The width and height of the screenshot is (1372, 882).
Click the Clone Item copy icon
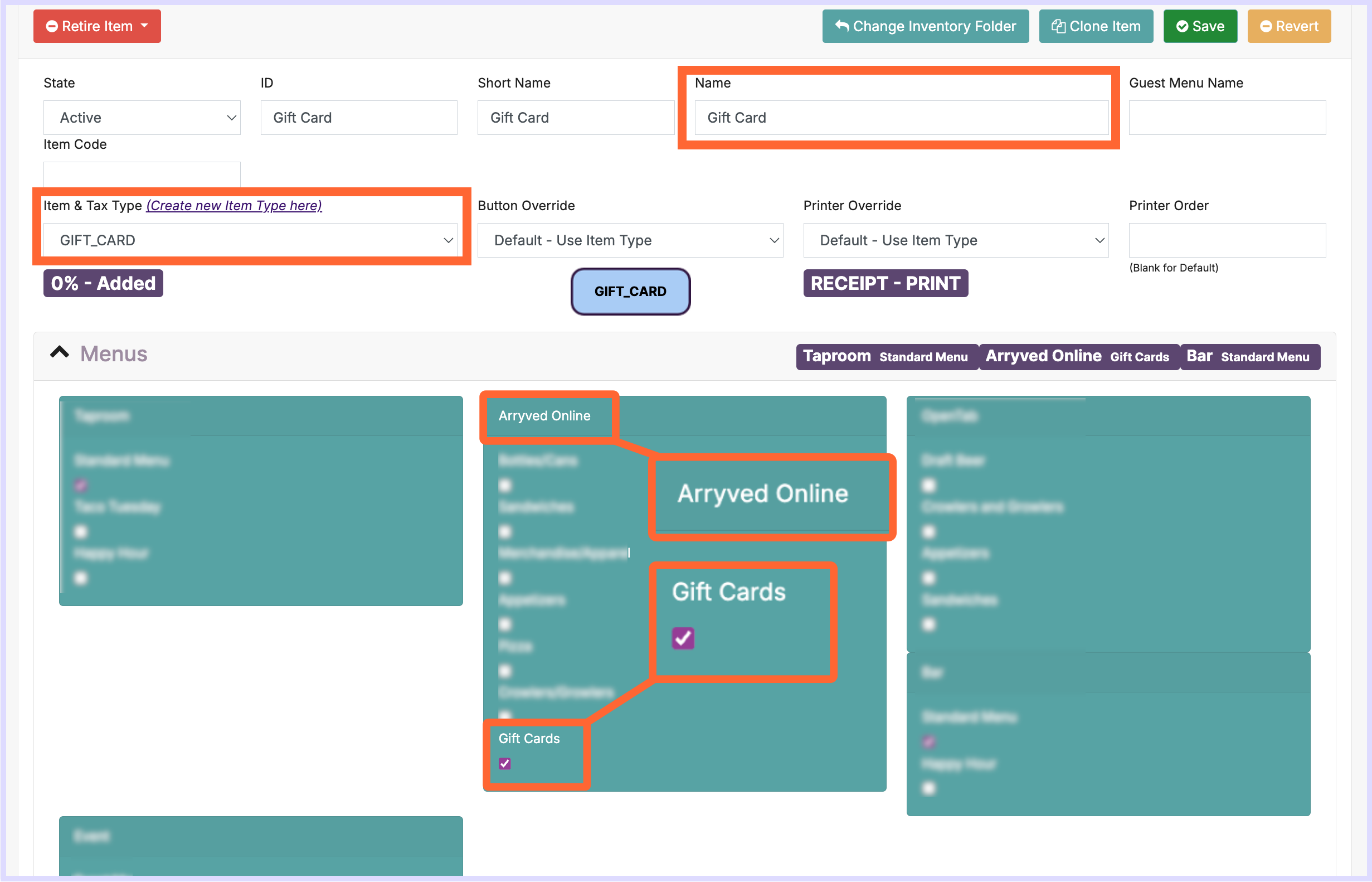[x=1058, y=26]
